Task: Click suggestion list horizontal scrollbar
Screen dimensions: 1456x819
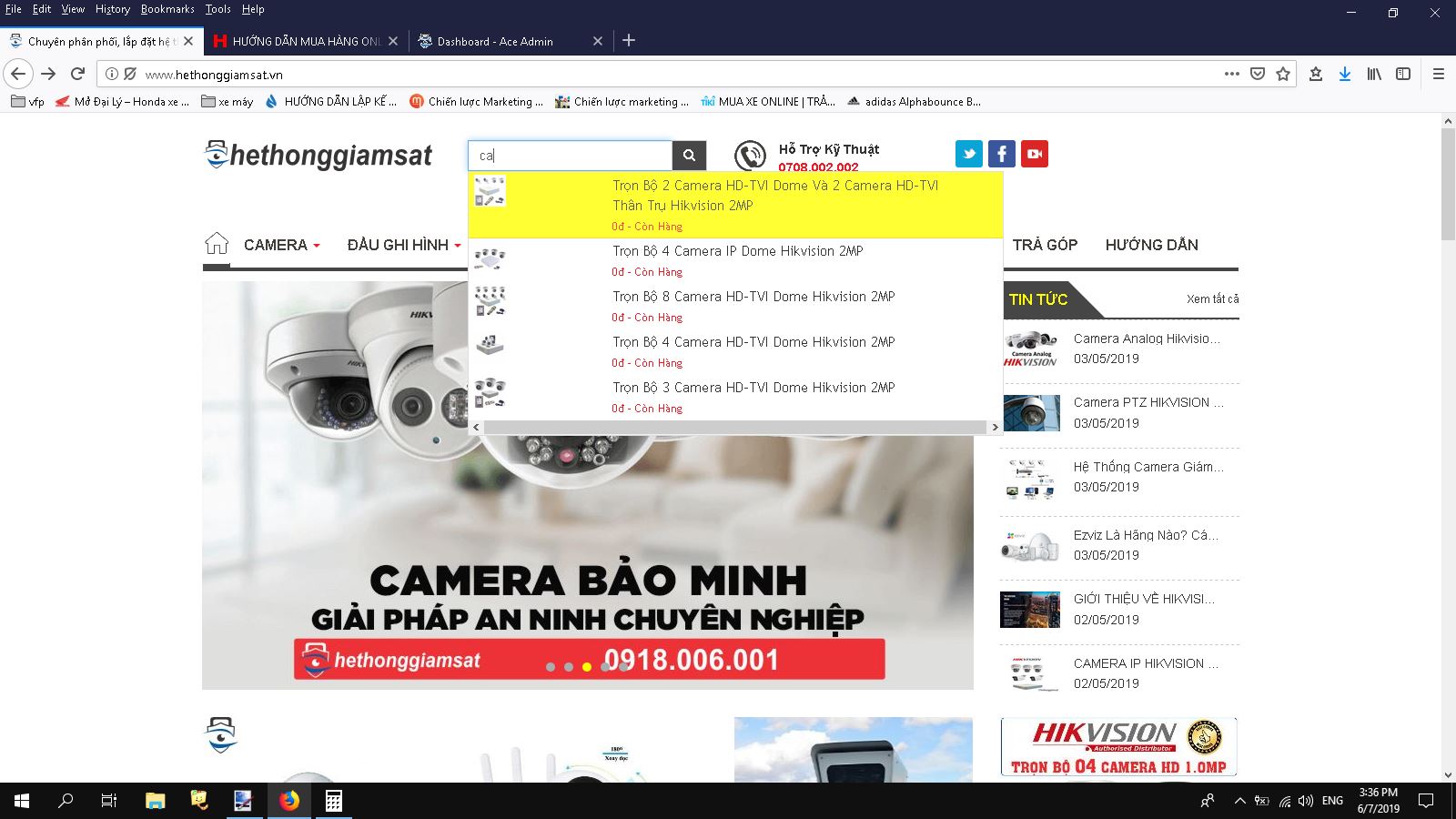Action: [735, 427]
